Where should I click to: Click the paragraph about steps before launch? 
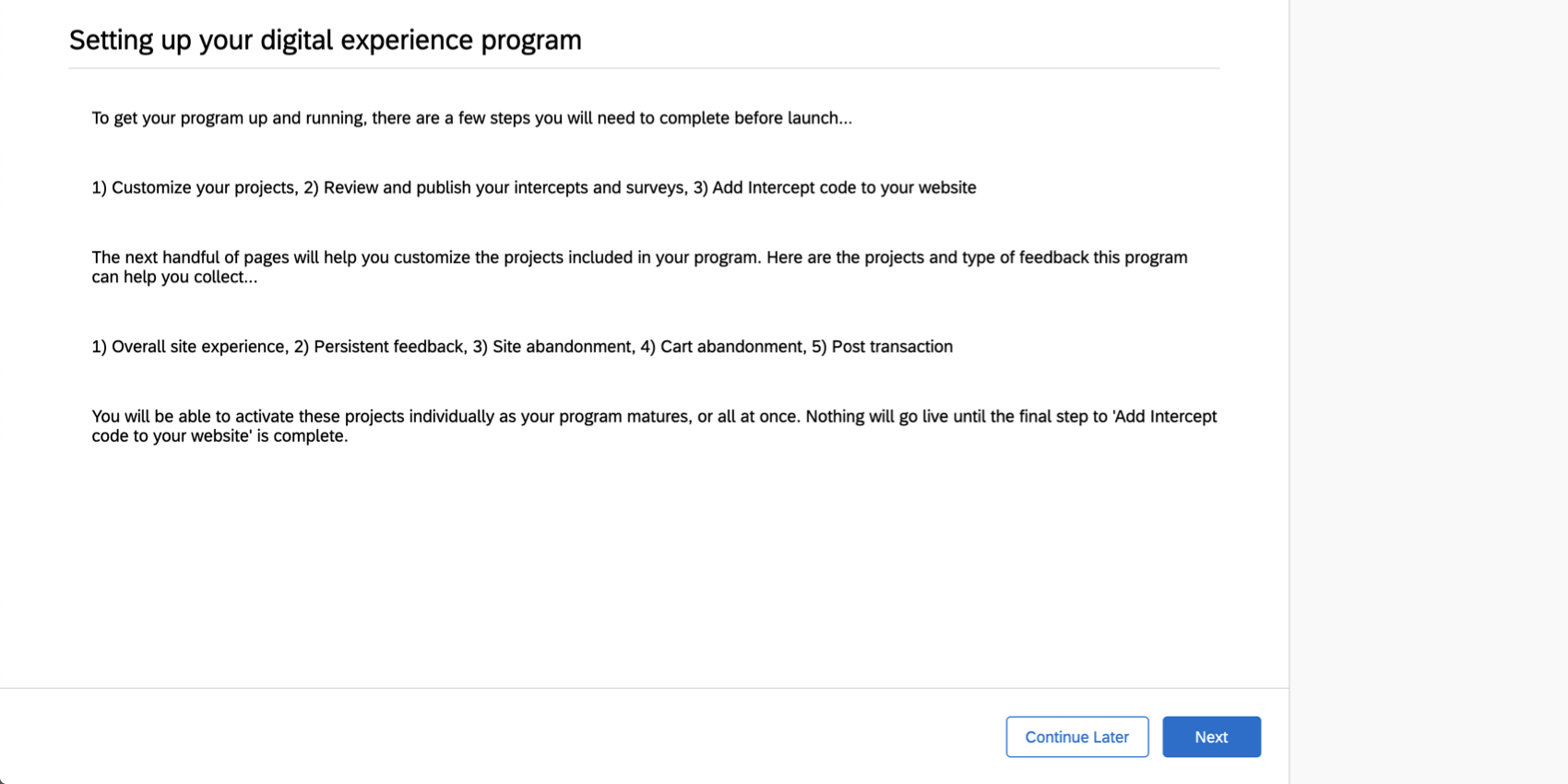471,118
